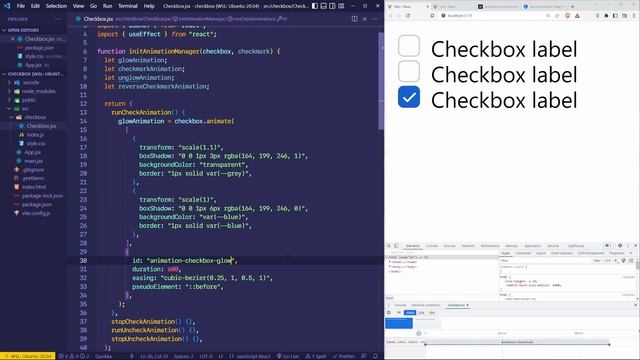Screen dimensions: 640x360
Task: Change Spaces indentation in status bar
Action: pos(184,356)
